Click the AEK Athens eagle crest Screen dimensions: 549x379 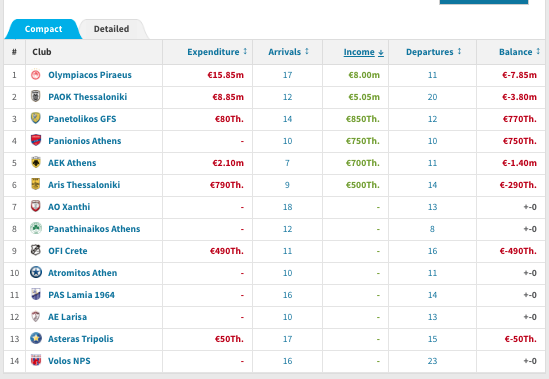pyautogui.click(x=36, y=163)
